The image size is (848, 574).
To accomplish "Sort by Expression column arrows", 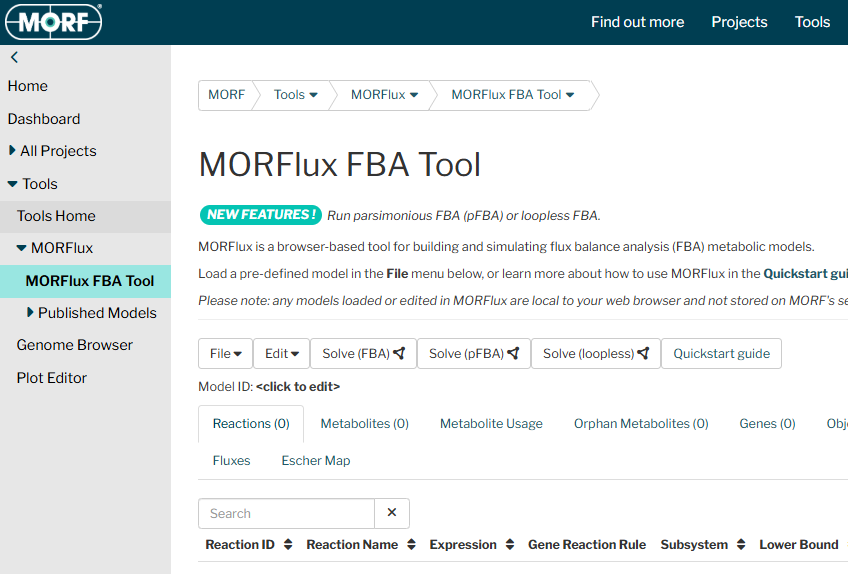I will (x=509, y=545).
